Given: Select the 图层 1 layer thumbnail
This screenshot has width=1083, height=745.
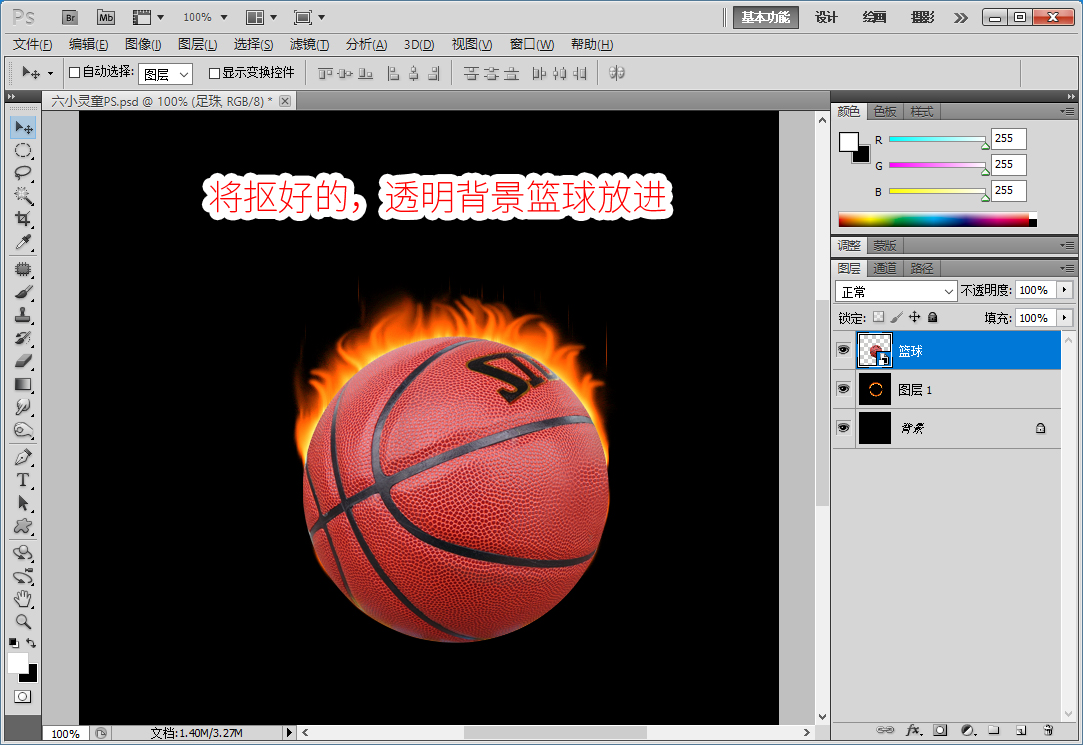Looking at the screenshot, I should [874, 389].
